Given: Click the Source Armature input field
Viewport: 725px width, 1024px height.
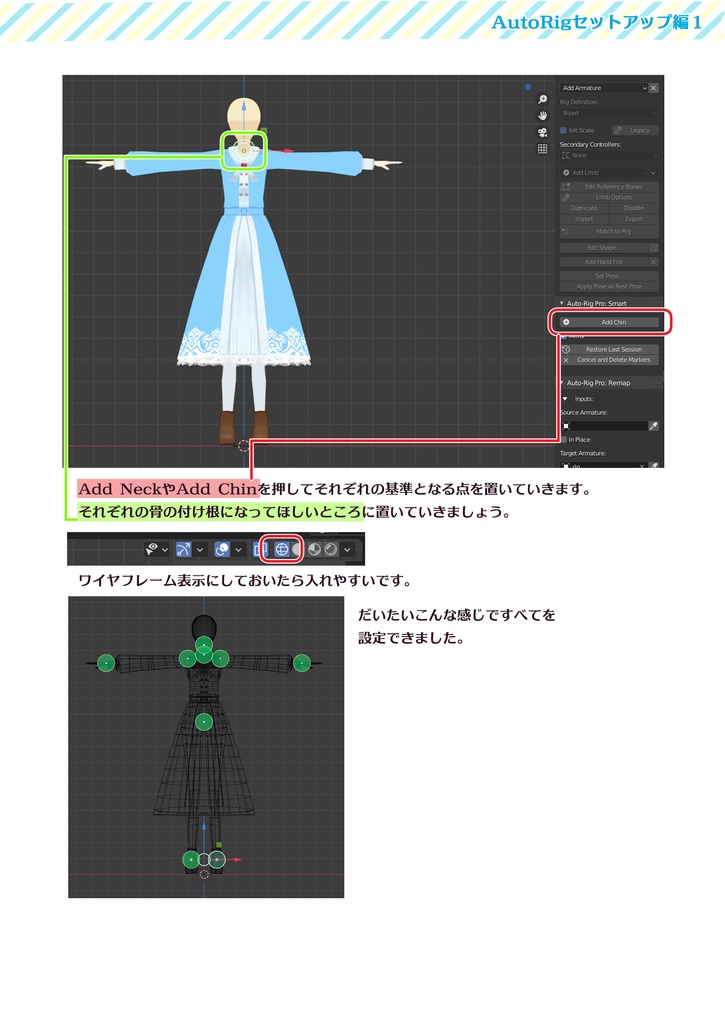Looking at the screenshot, I should (x=604, y=426).
